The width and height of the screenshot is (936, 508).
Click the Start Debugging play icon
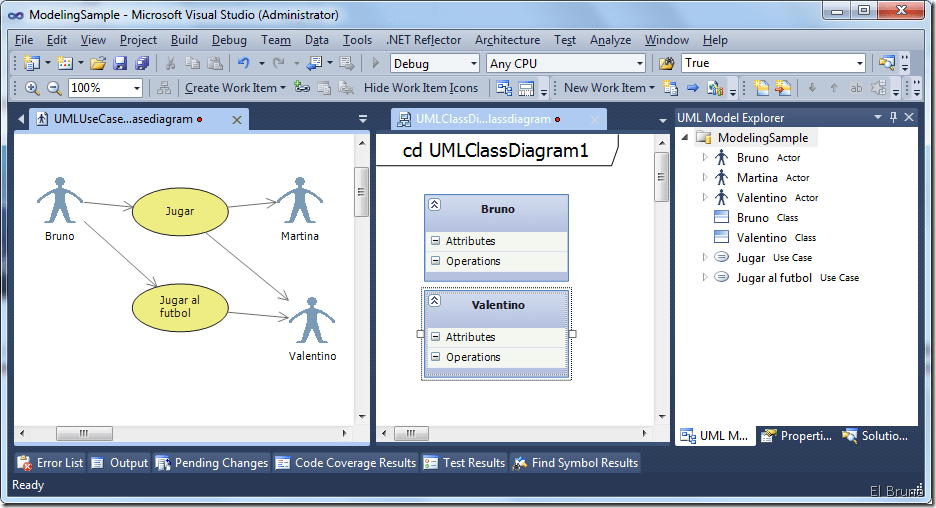376,63
